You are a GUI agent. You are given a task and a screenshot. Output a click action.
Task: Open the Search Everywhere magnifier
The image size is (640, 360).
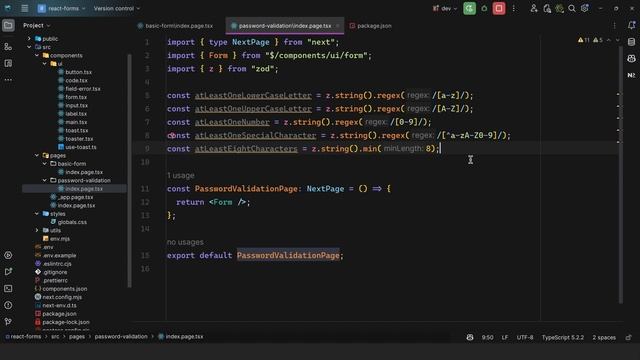[x=572, y=8]
